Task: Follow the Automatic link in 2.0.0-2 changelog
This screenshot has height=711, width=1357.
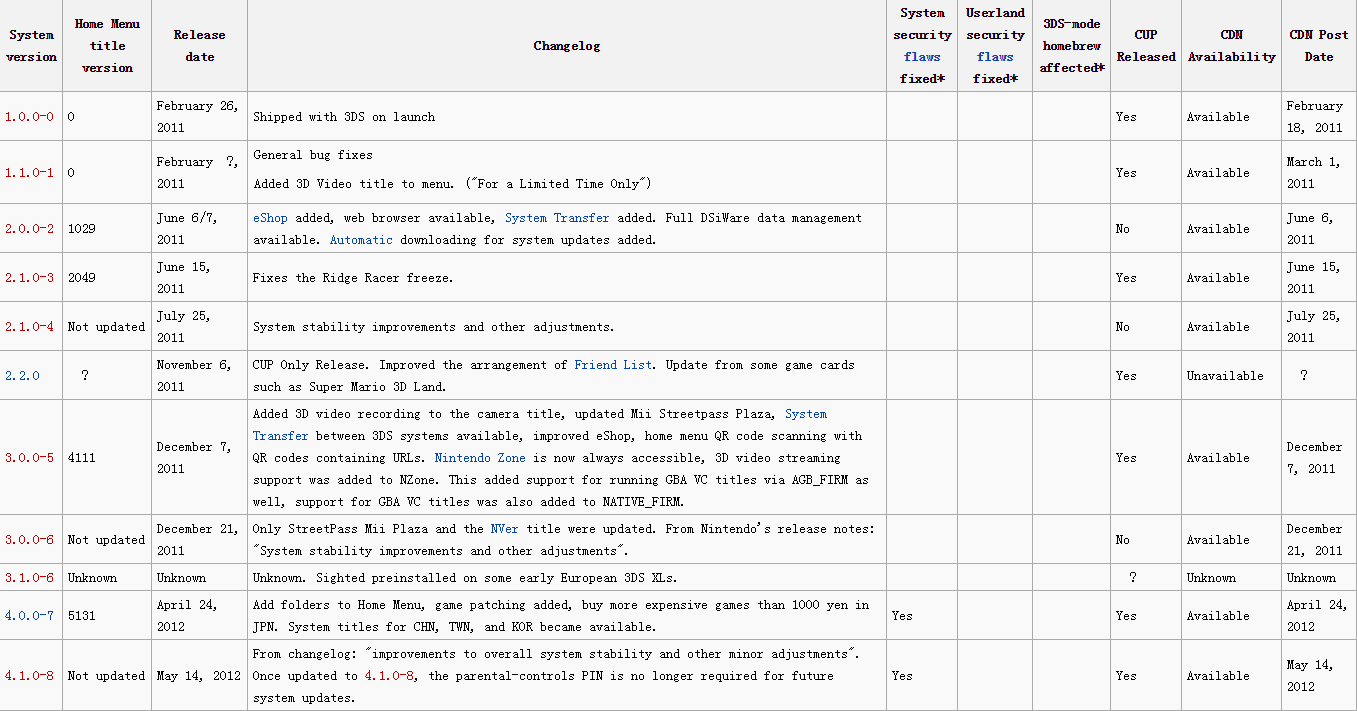Action: coord(362,240)
